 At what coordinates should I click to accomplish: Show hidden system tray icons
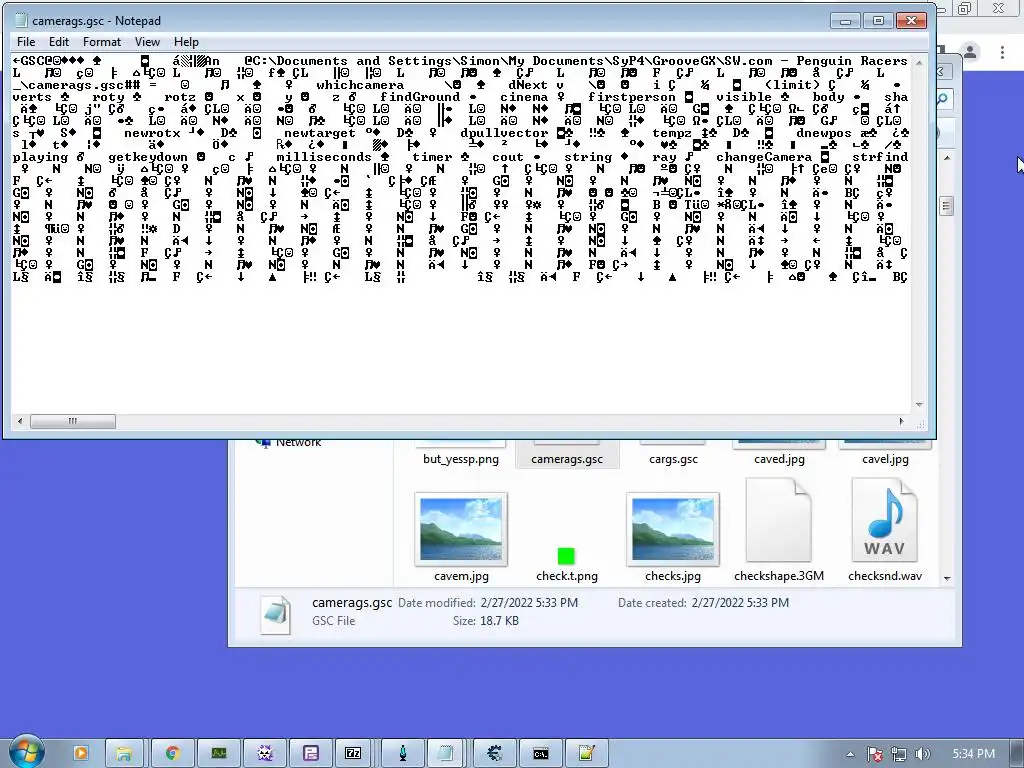point(850,754)
